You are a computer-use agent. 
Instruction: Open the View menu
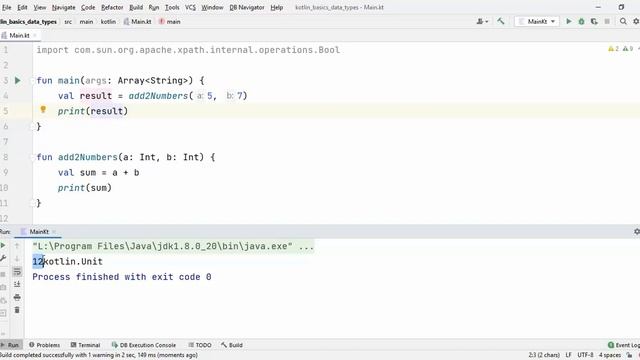pyautogui.click(x=40, y=7)
